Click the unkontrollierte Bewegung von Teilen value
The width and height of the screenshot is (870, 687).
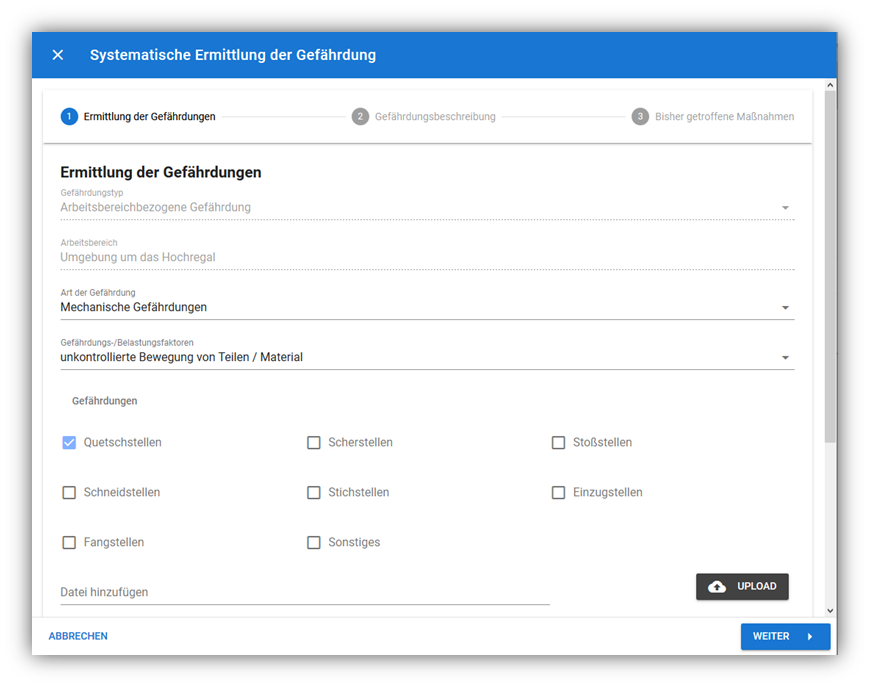[182, 357]
